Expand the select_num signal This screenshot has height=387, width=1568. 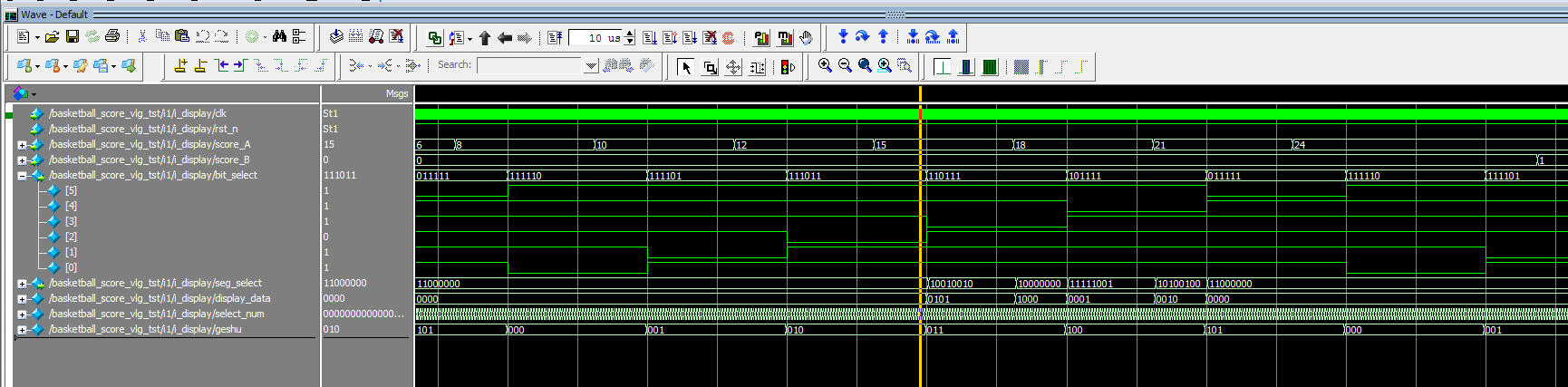click(x=22, y=314)
